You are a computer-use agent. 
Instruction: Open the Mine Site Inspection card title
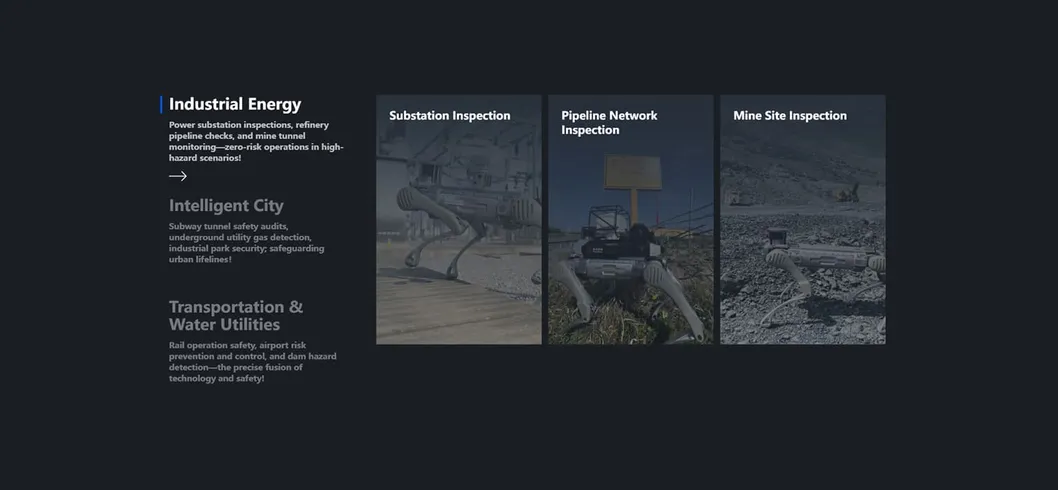pos(789,115)
